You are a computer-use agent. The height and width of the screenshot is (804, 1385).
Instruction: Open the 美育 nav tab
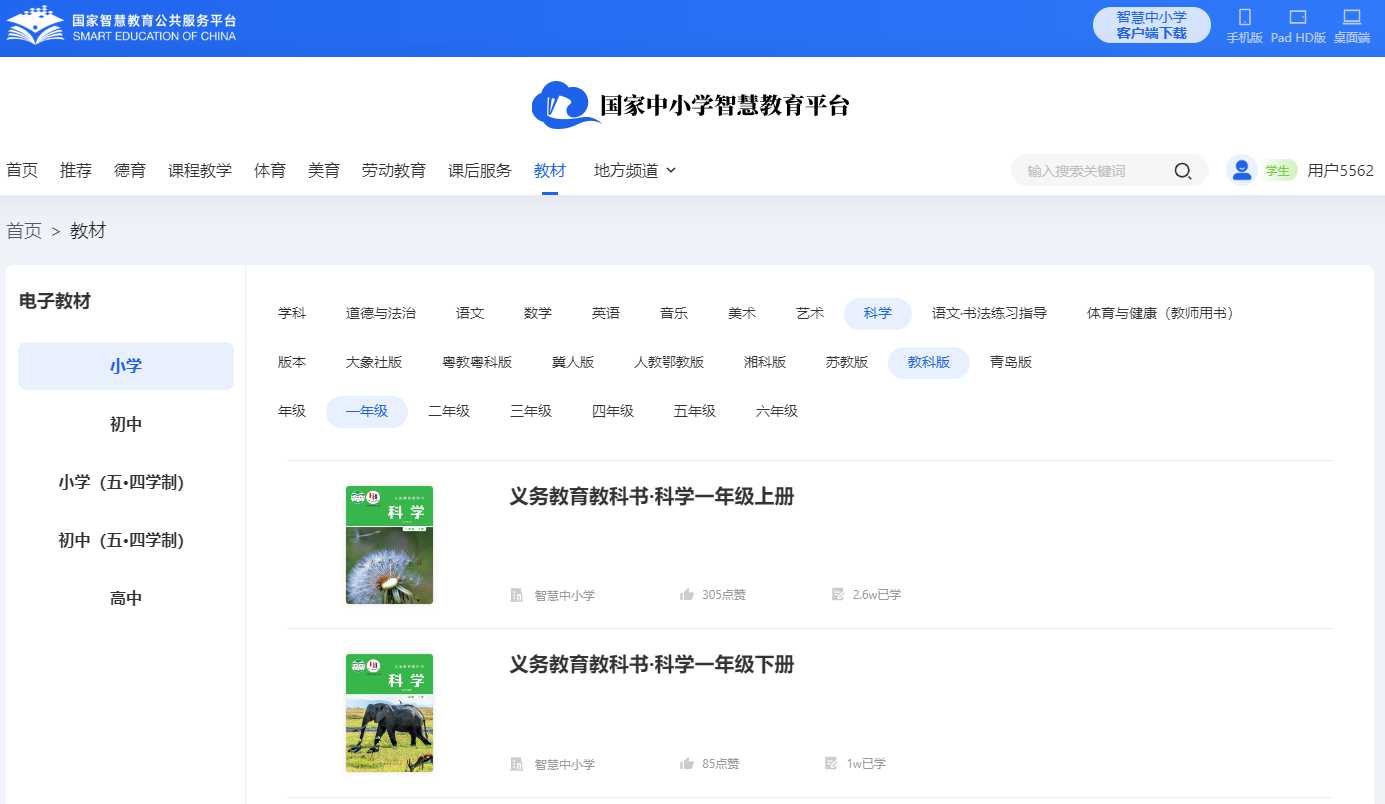click(324, 171)
